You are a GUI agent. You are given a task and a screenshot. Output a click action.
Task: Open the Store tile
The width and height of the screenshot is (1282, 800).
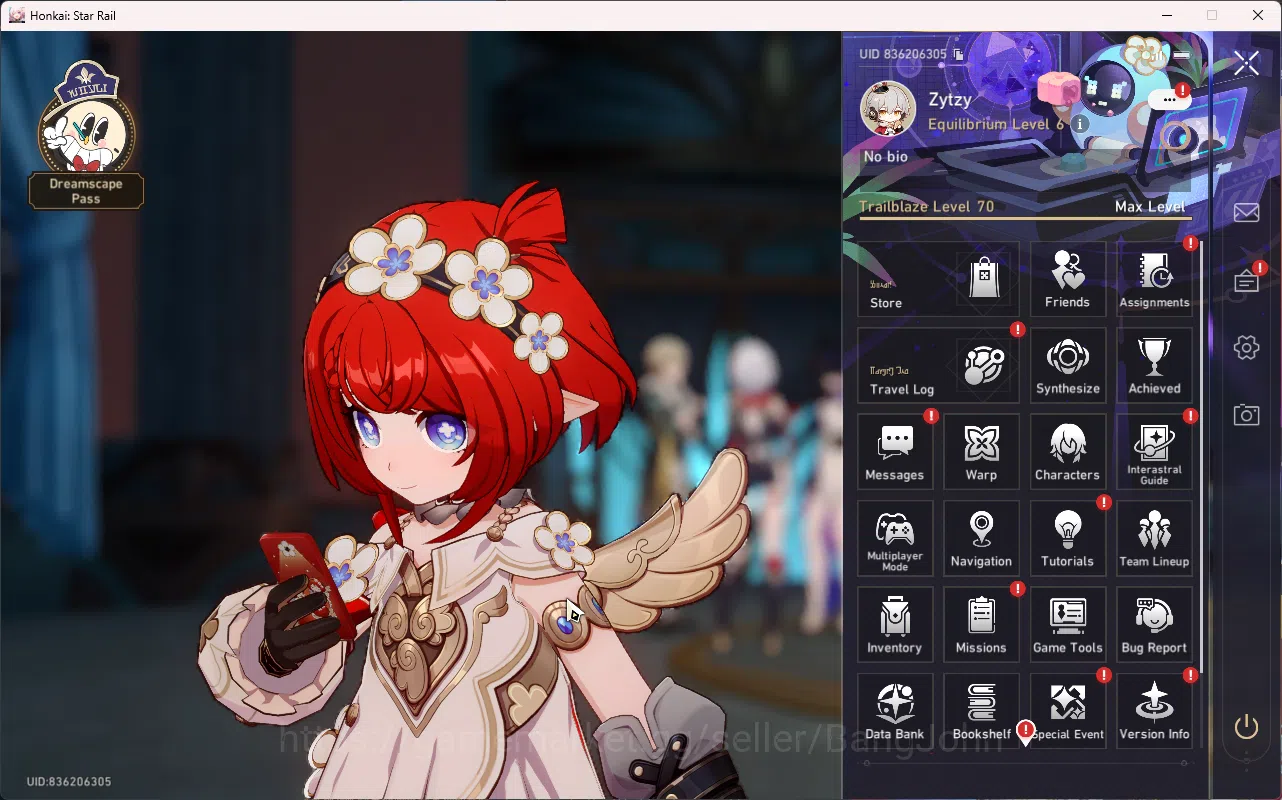[x=938, y=279]
